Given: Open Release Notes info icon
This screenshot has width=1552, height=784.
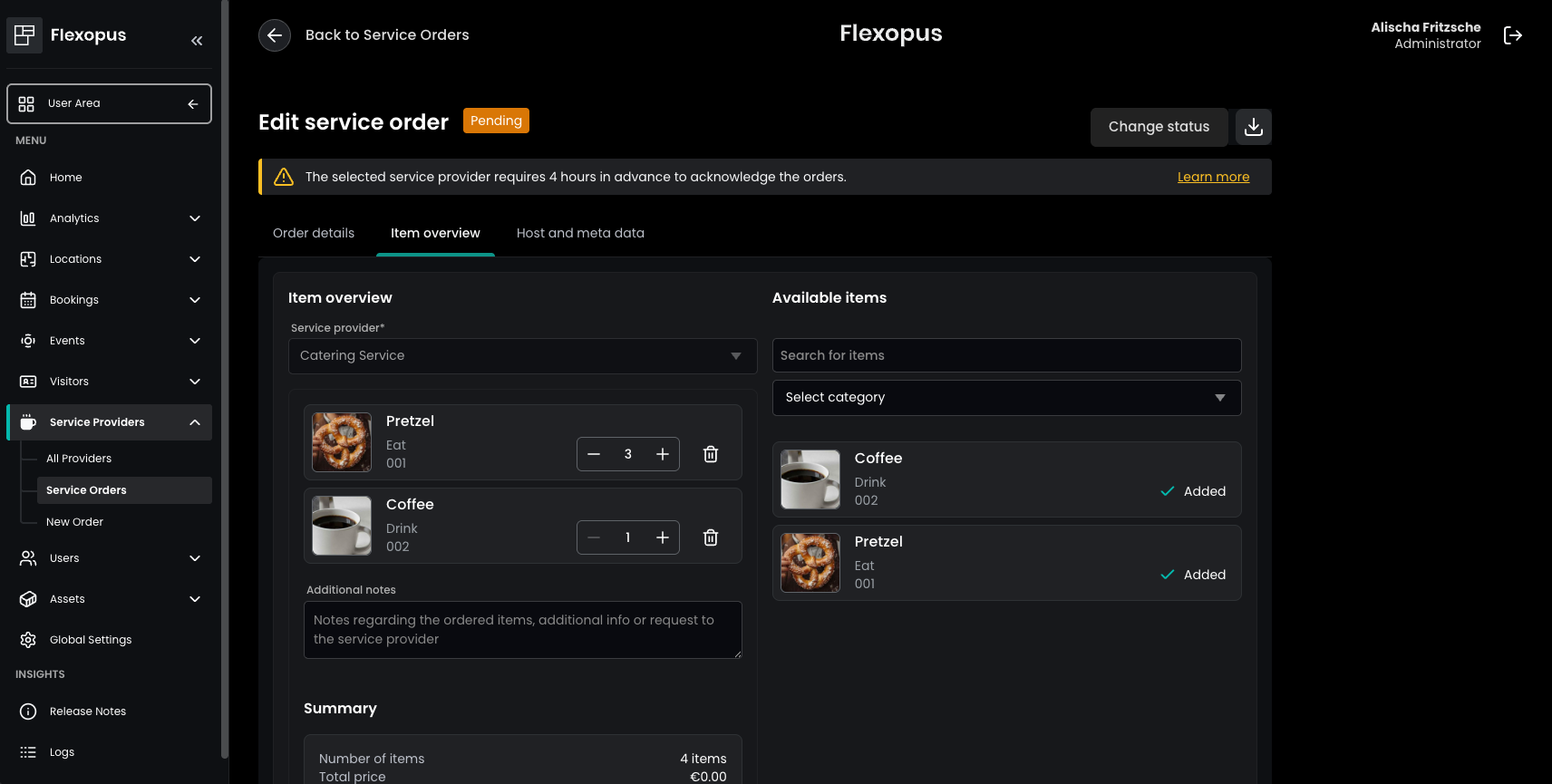Looking at the screenshot, I should [x=28, y=711].
